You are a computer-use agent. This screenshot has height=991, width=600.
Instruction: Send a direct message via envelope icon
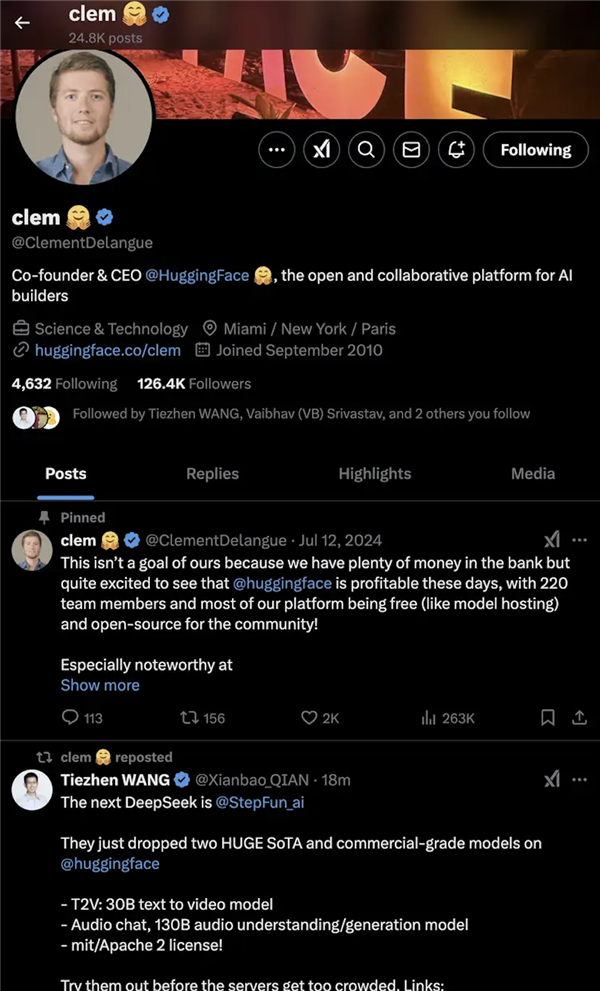click(411, 150)
